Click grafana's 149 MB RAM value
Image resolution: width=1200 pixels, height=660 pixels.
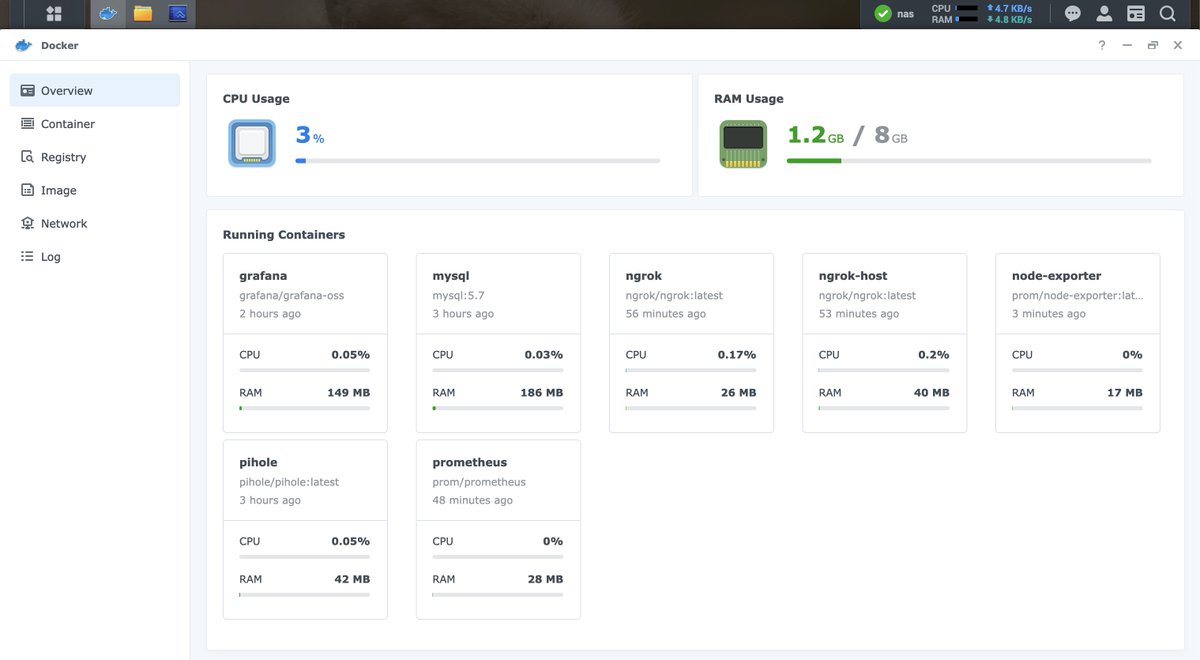348,393
